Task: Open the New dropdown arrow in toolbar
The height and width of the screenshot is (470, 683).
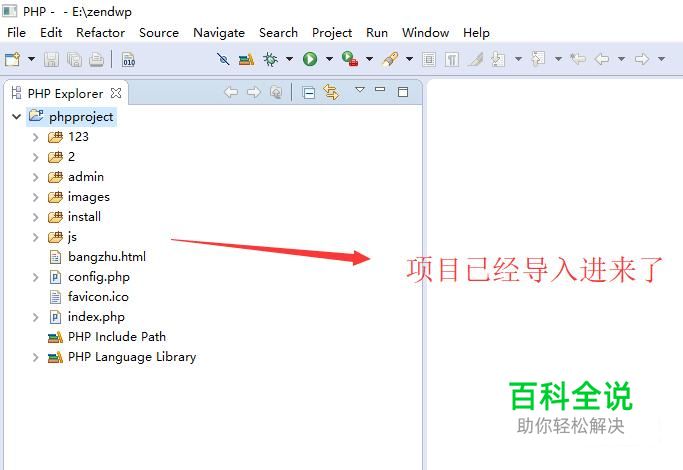Action: point(31,59)
